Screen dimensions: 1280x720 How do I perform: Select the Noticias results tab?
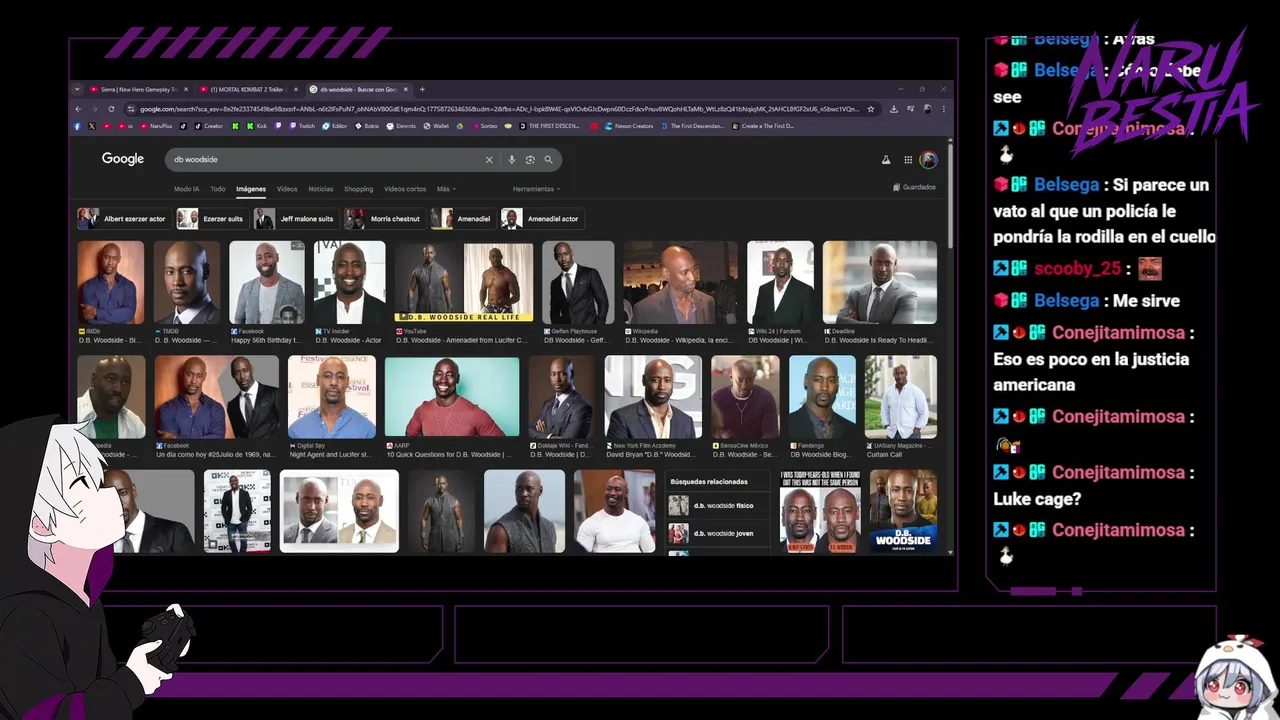pyautogui.click(x=321, y=189)
